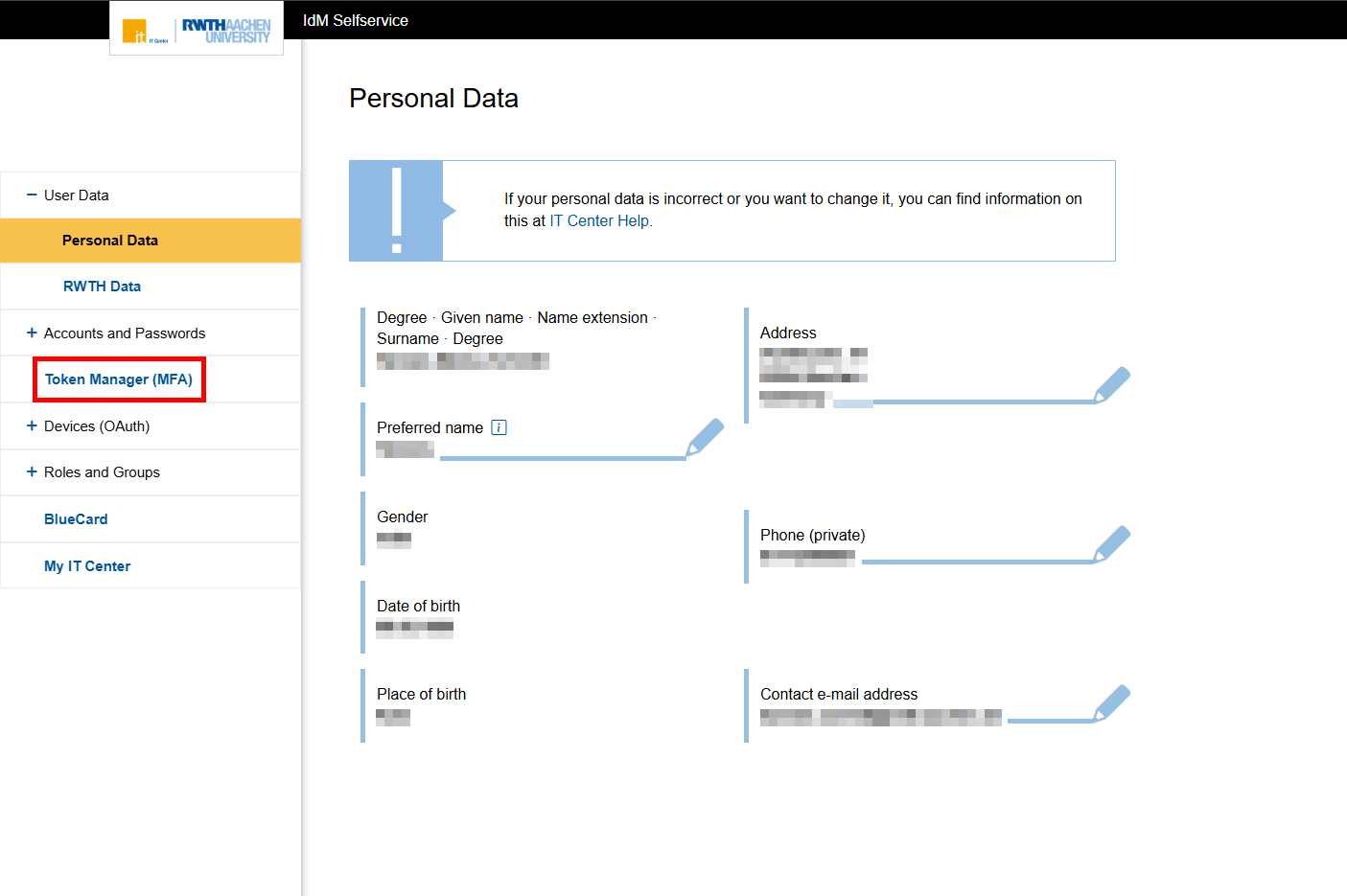This screenshot has width=1347, height=896.
Task: Click the Contact e-mail address pencil icon
Action: pyautogui.click(x=1112, y=702)
